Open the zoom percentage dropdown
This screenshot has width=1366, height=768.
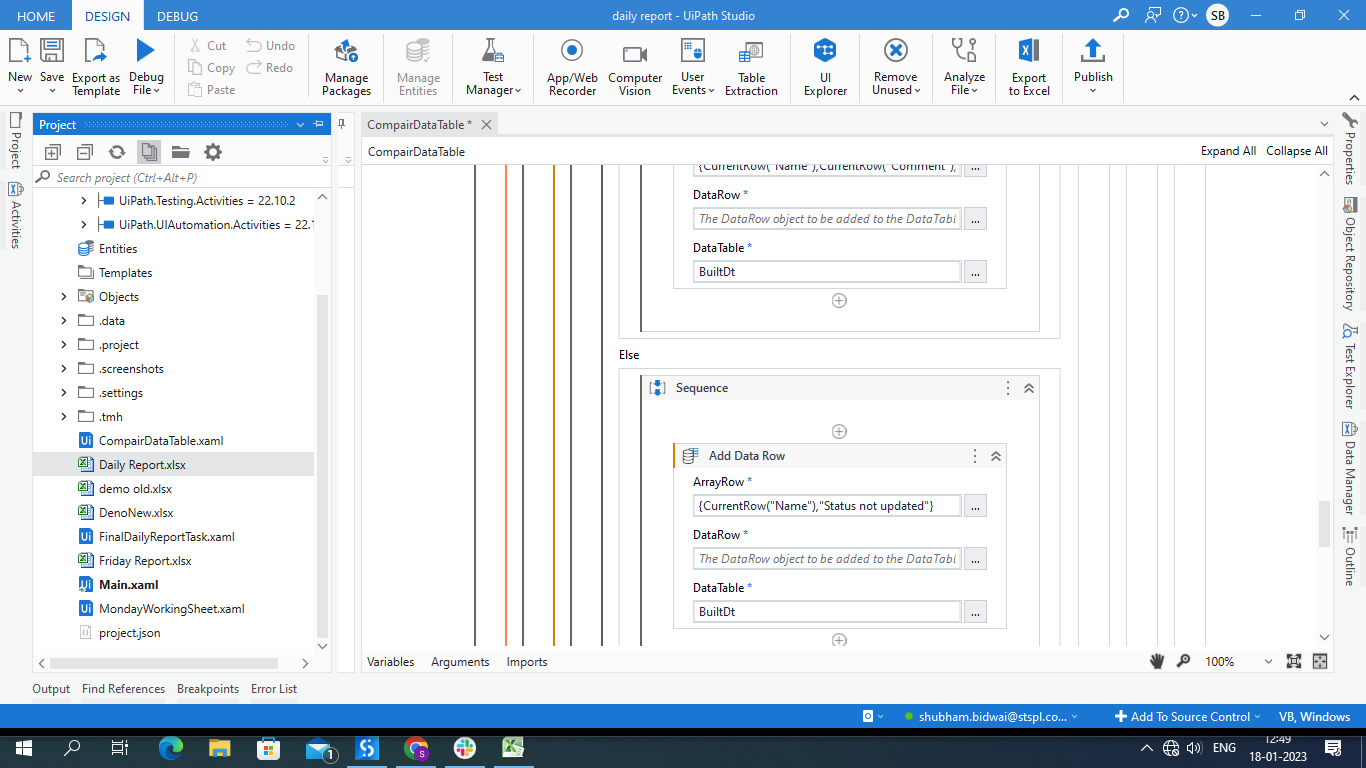click(1268, 662)
